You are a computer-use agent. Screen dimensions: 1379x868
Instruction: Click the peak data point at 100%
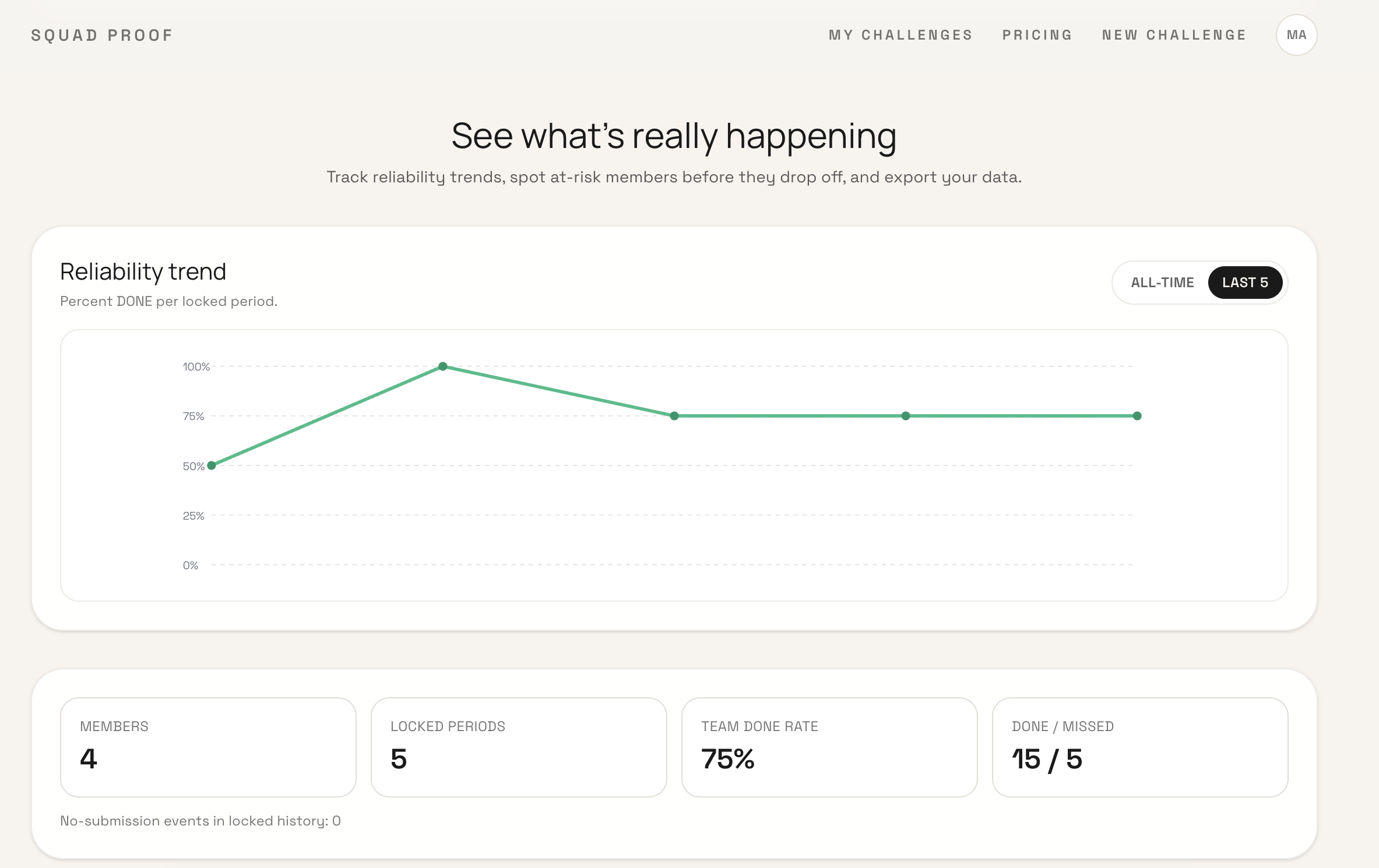pos(443,366)
